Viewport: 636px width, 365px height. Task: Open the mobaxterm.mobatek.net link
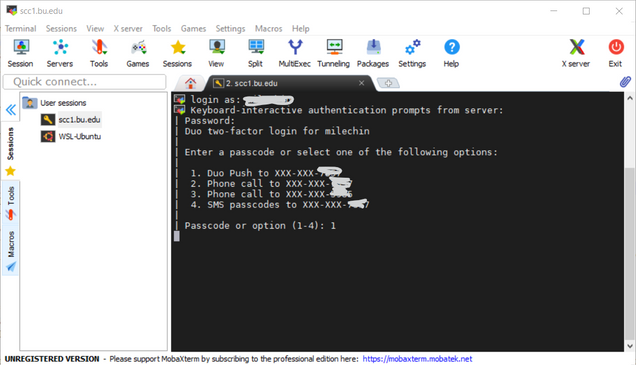click(417, 359)
